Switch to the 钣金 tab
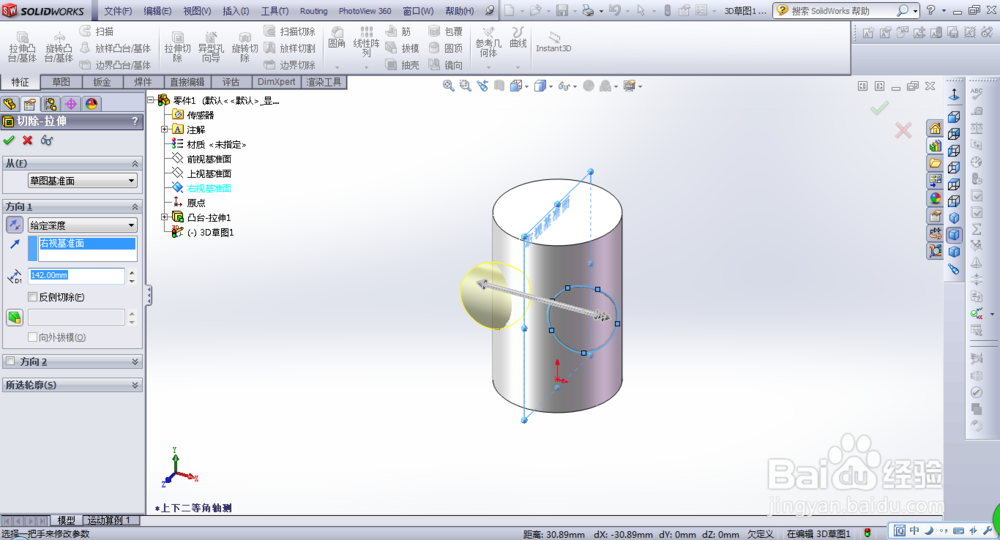Screen dimensions: 1000x540 (x=102, y=82)
